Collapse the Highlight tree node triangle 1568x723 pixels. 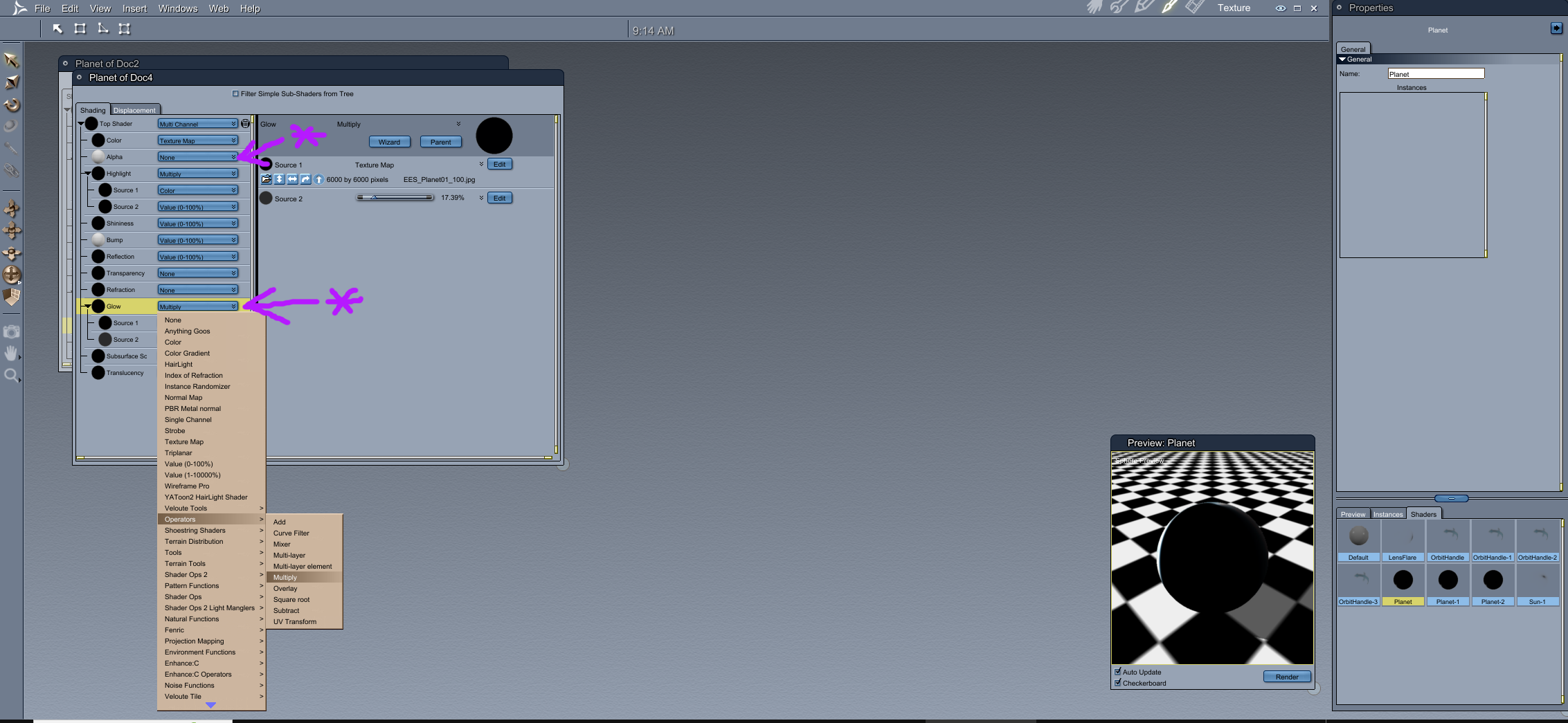tap(88, 173)
